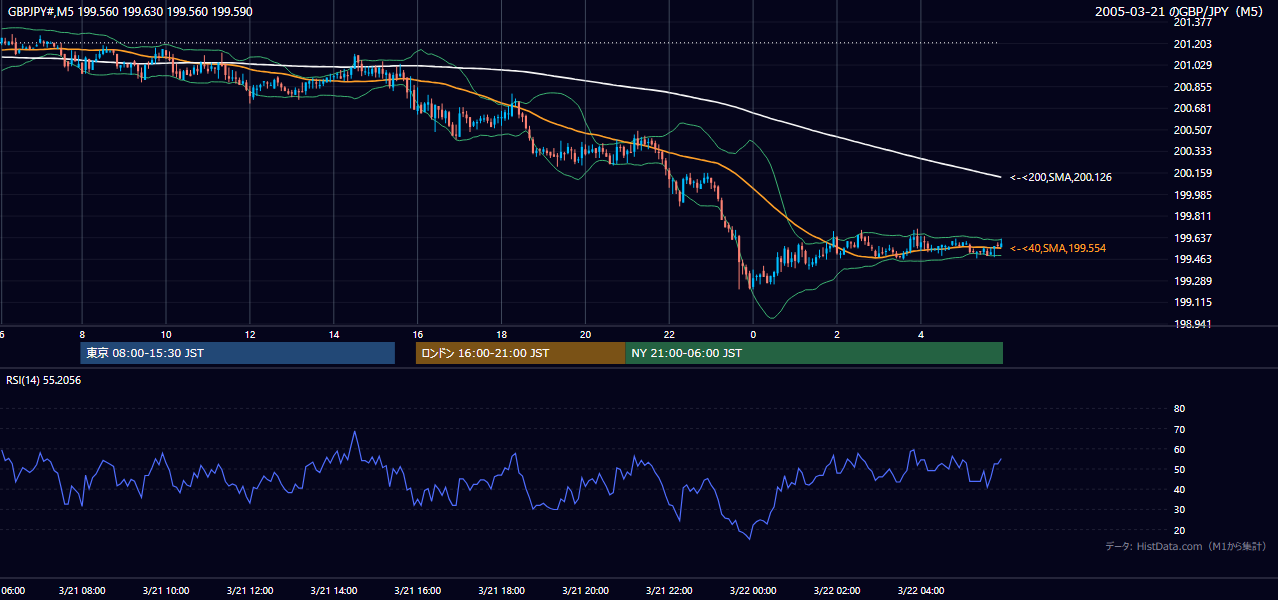Click hour 12 label under price chart
Screen dimensions: 1278x600
click(x=250, y=335)
